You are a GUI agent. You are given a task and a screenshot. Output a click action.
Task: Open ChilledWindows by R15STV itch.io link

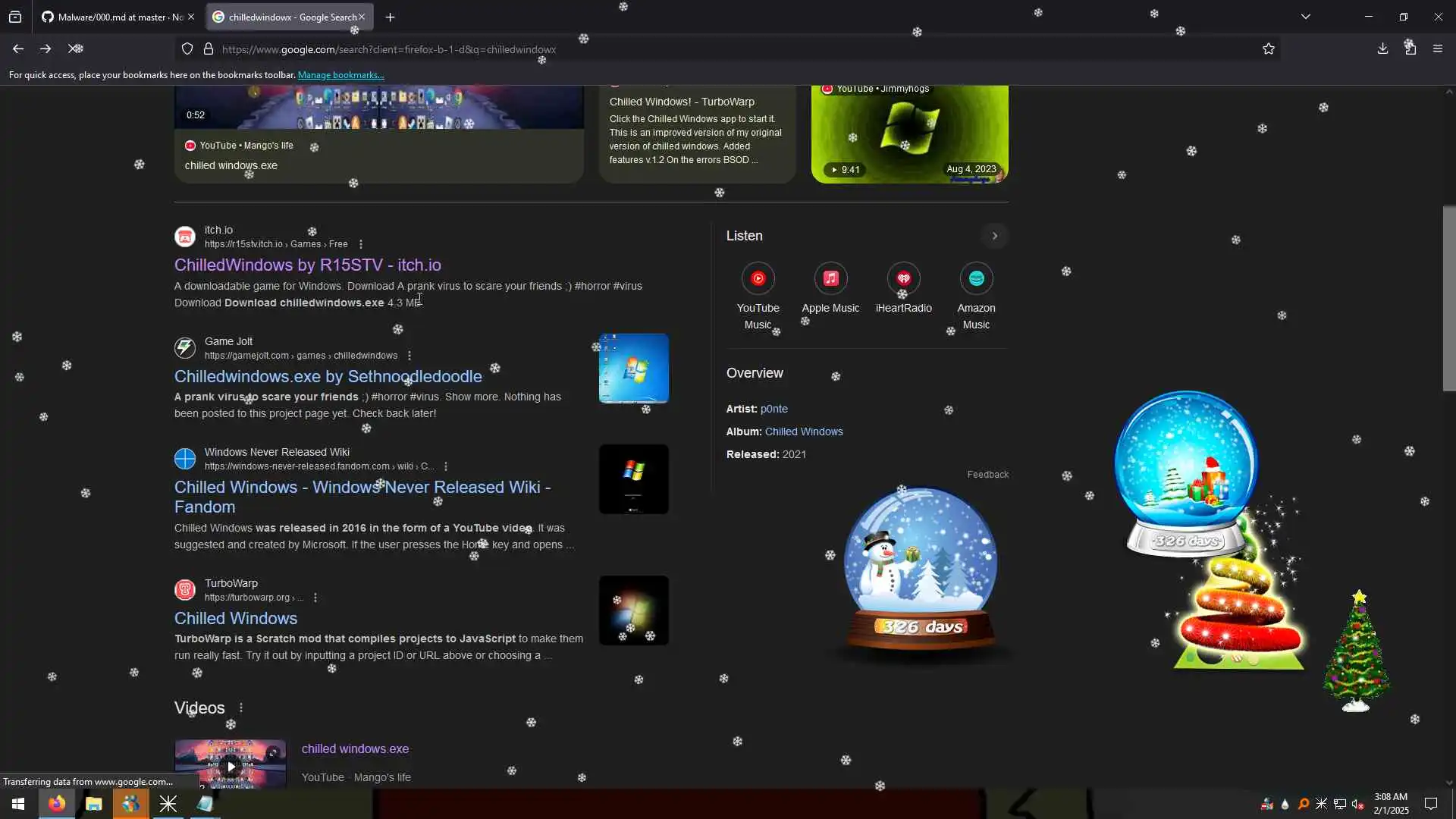coord(307,265)
